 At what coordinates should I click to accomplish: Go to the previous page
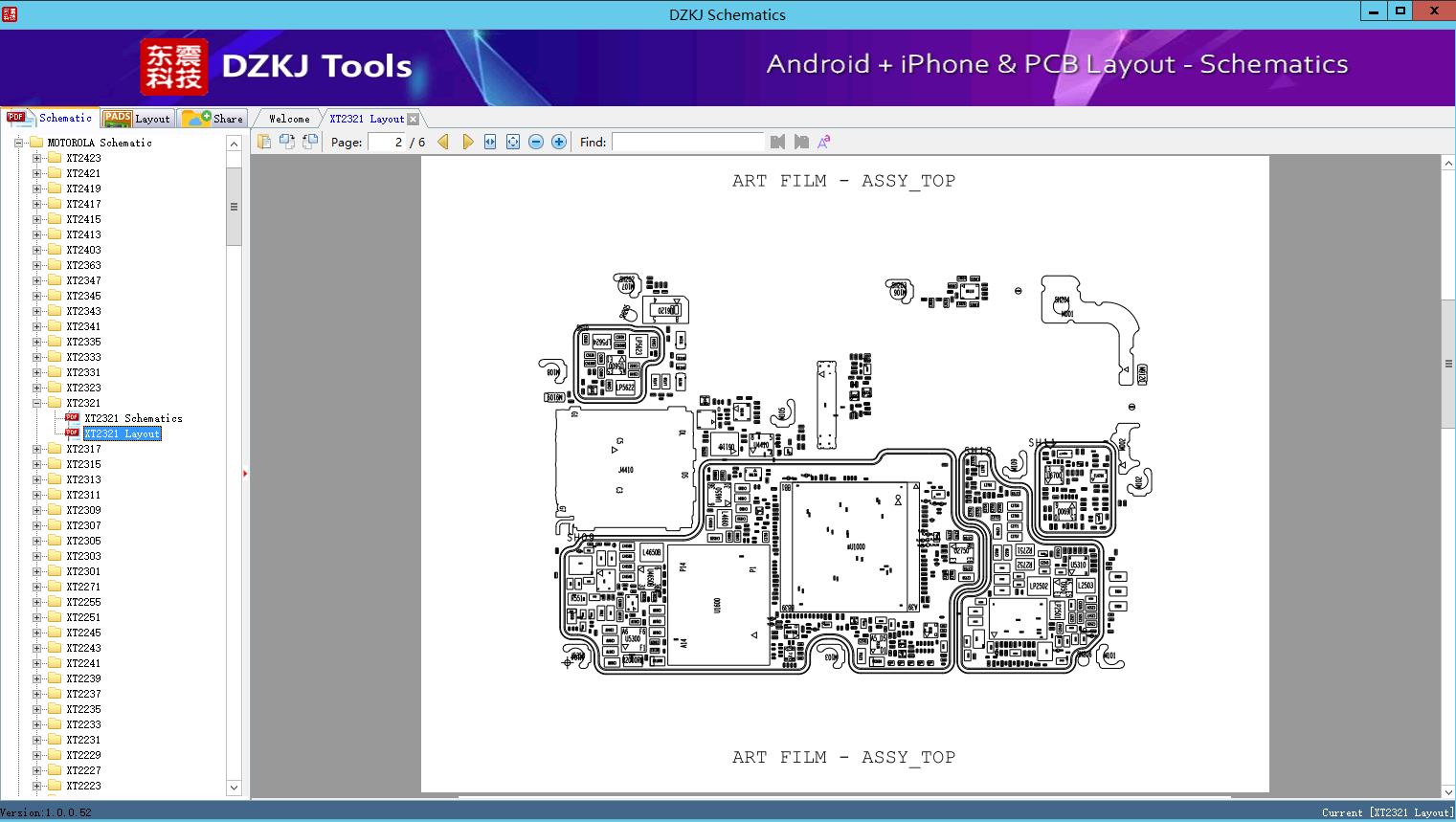[443, 142]
